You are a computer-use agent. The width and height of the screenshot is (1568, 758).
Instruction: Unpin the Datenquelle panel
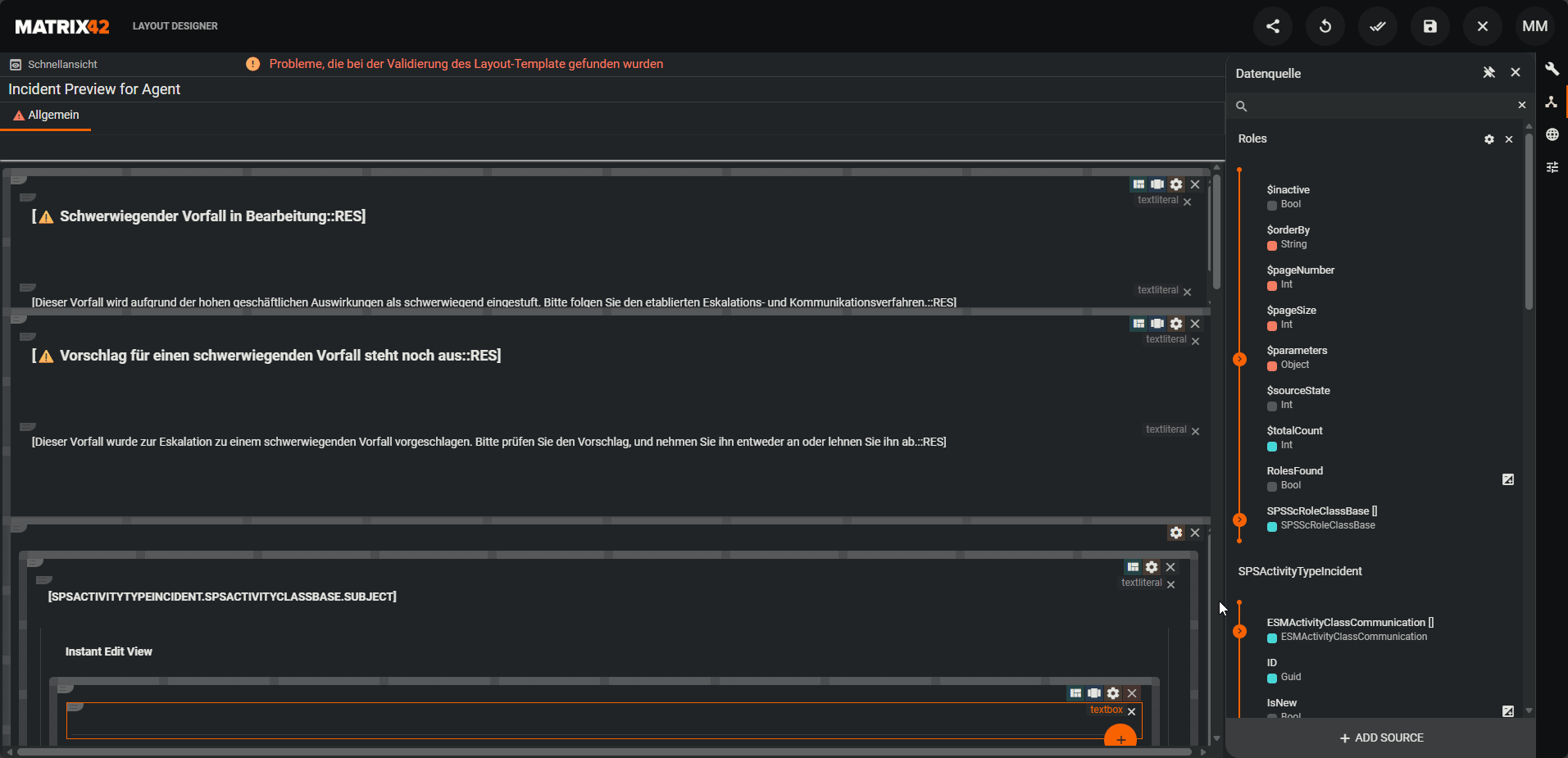point(1488,73)
